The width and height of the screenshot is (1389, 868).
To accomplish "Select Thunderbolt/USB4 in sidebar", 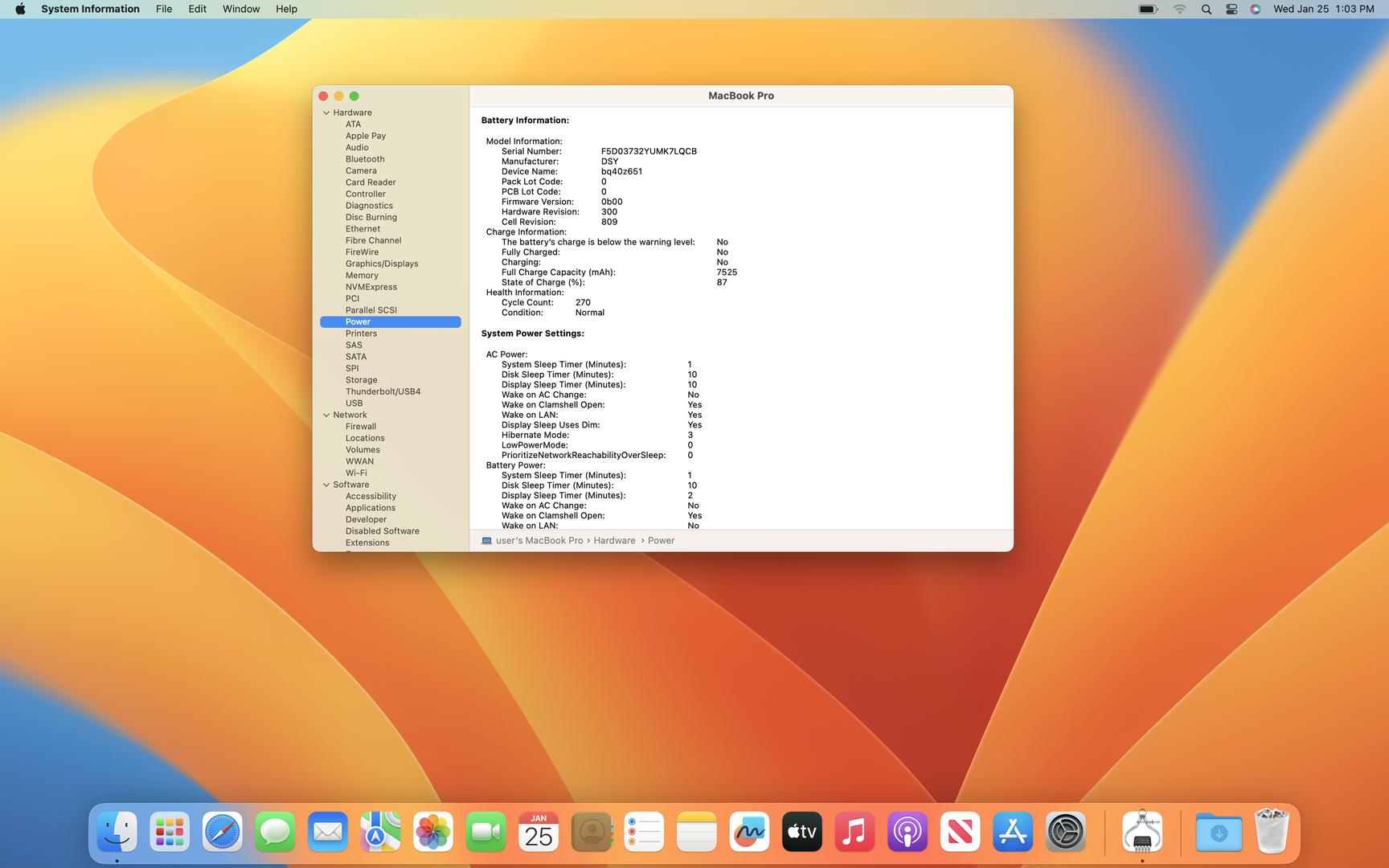I will 383,391.
